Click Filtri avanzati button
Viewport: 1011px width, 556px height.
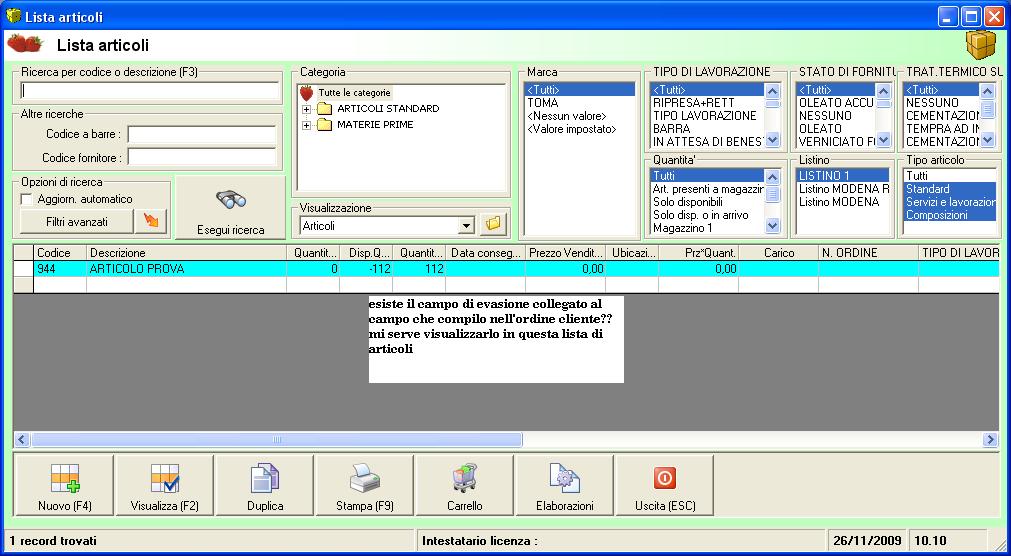pos(77,221)
